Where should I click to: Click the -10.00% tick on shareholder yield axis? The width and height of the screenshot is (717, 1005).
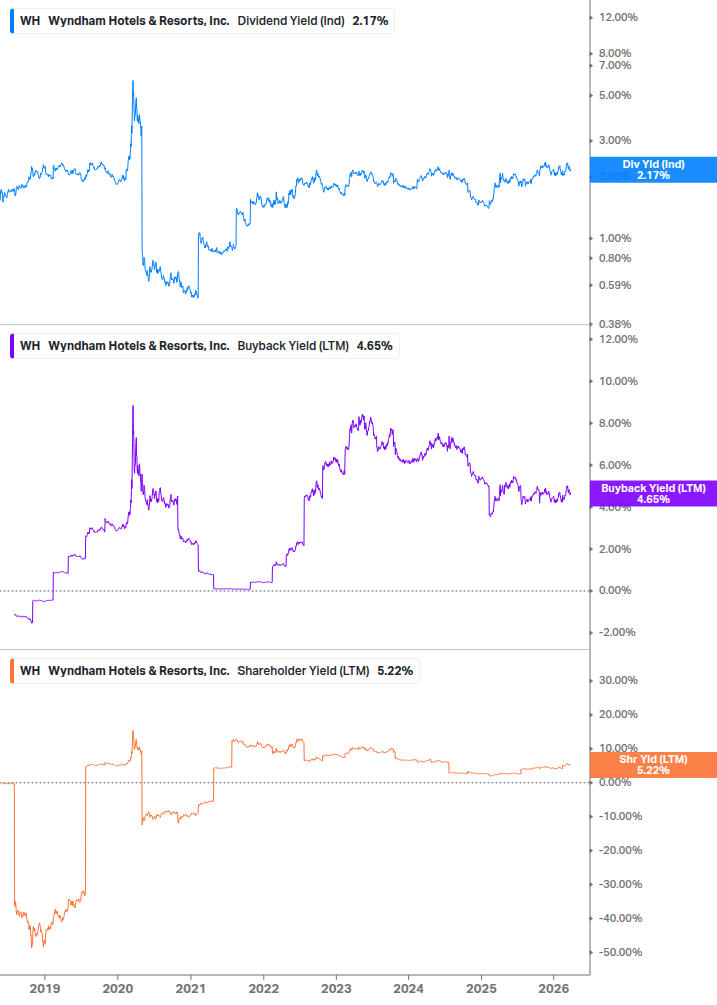[x=620, y=817]
